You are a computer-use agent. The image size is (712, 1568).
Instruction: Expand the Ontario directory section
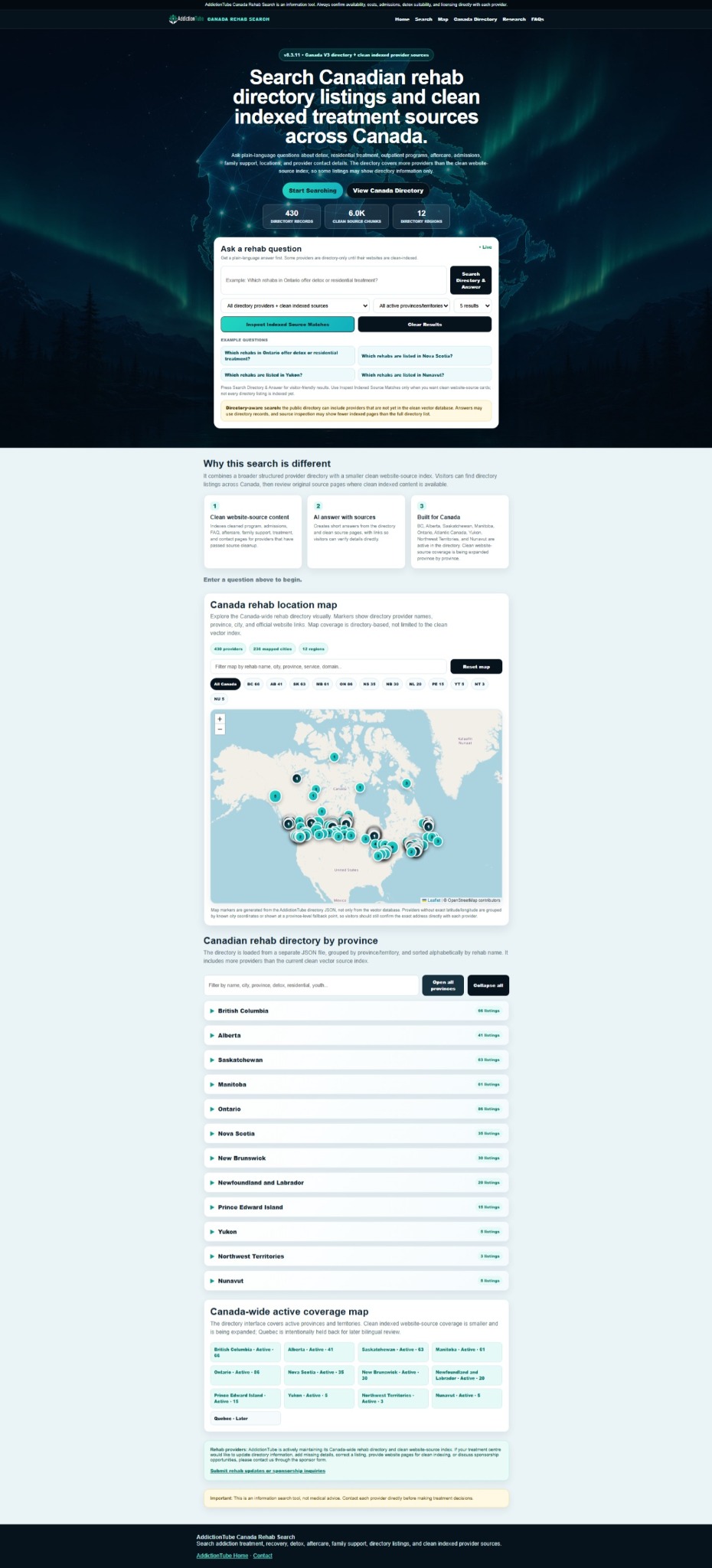(x=356, y=1109)
